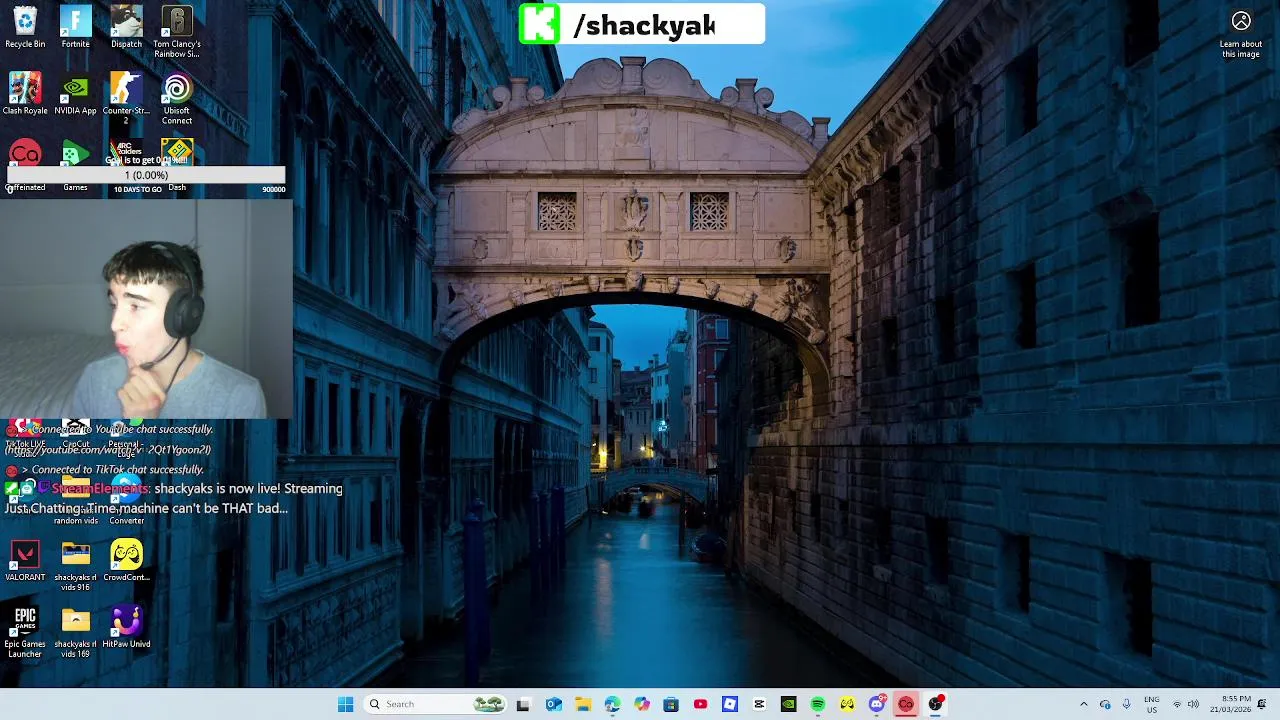1280x720 pixels.
Task: Open Microsoft Edge from the taskbar
Action: point(612,704)
